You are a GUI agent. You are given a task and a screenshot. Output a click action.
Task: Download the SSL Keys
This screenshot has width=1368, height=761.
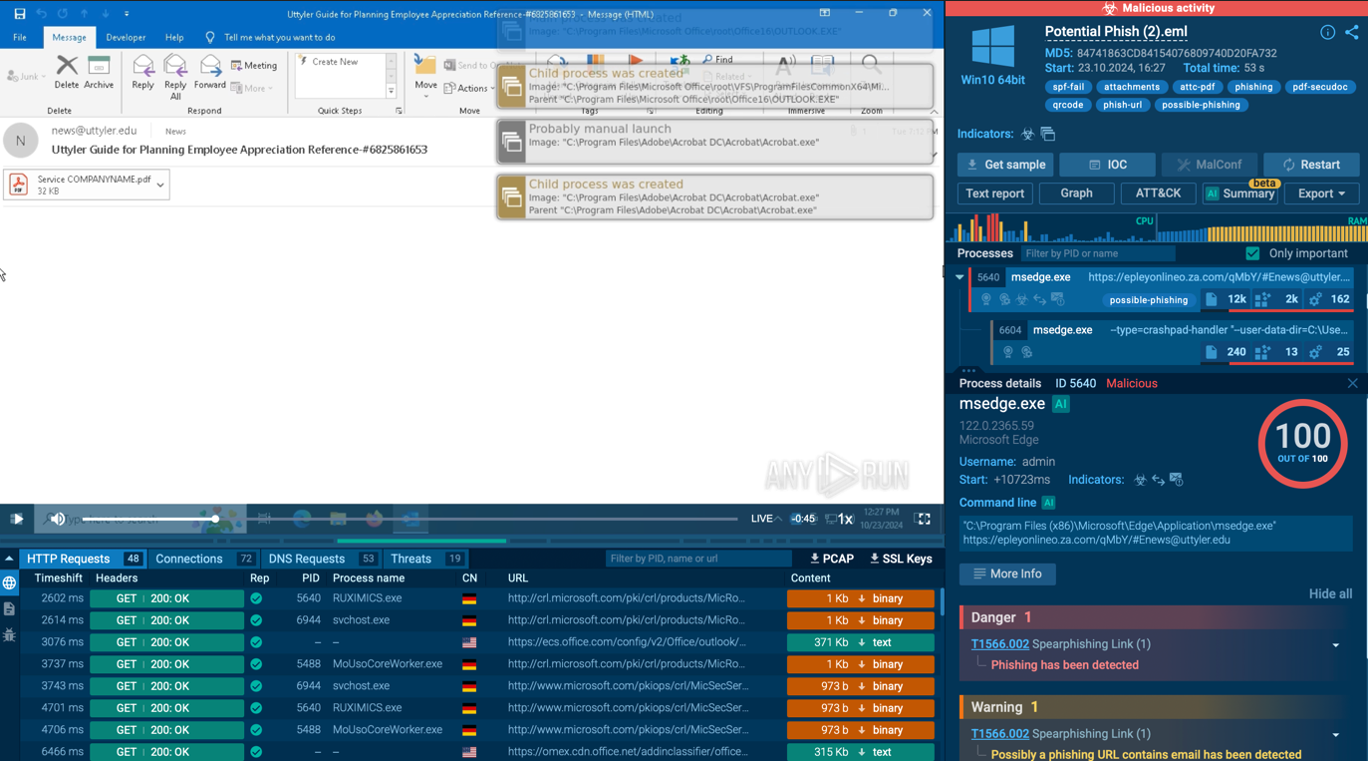(900, 559)
